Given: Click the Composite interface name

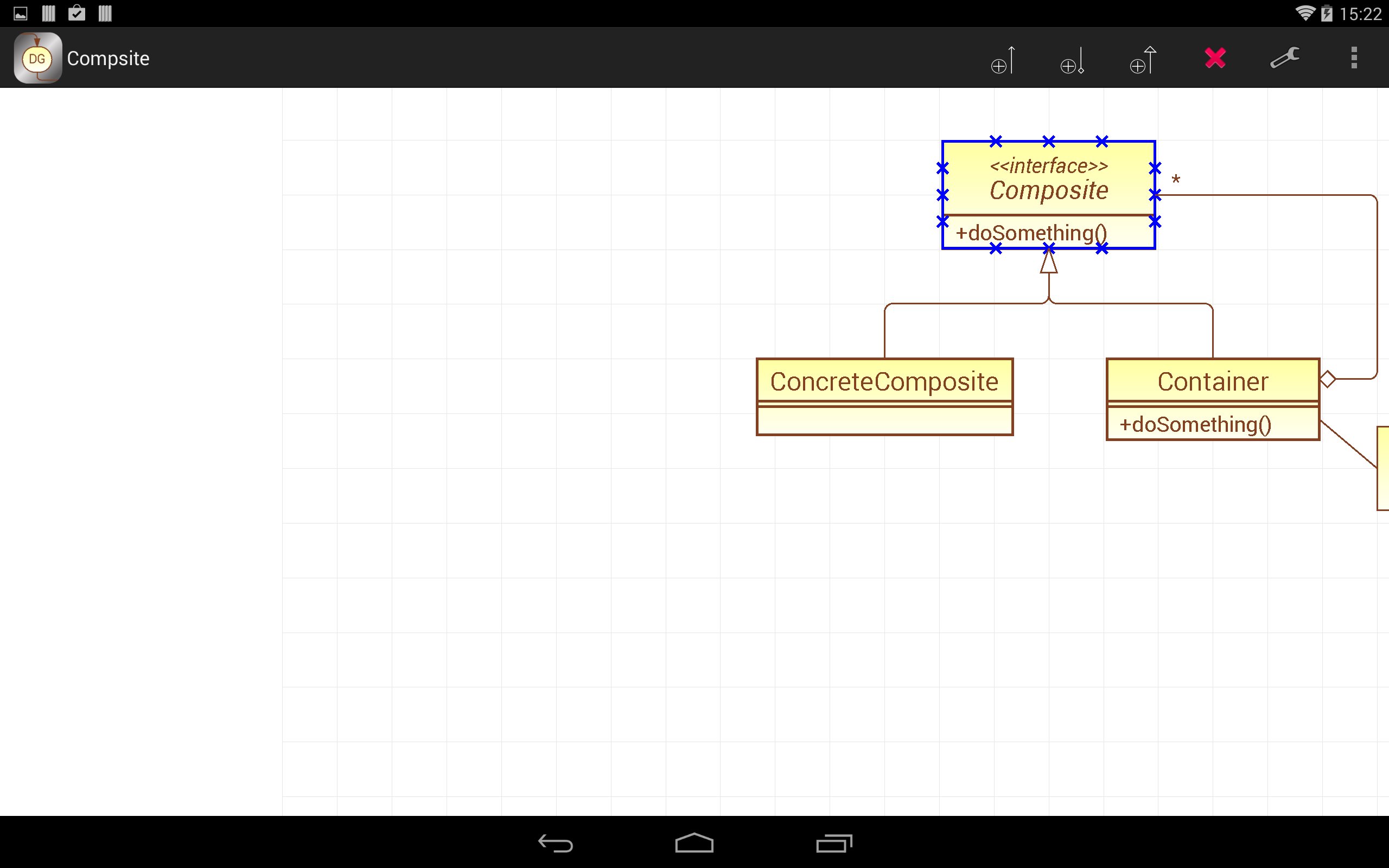Looking at the screenshot, I should (x=1049, y=190).
